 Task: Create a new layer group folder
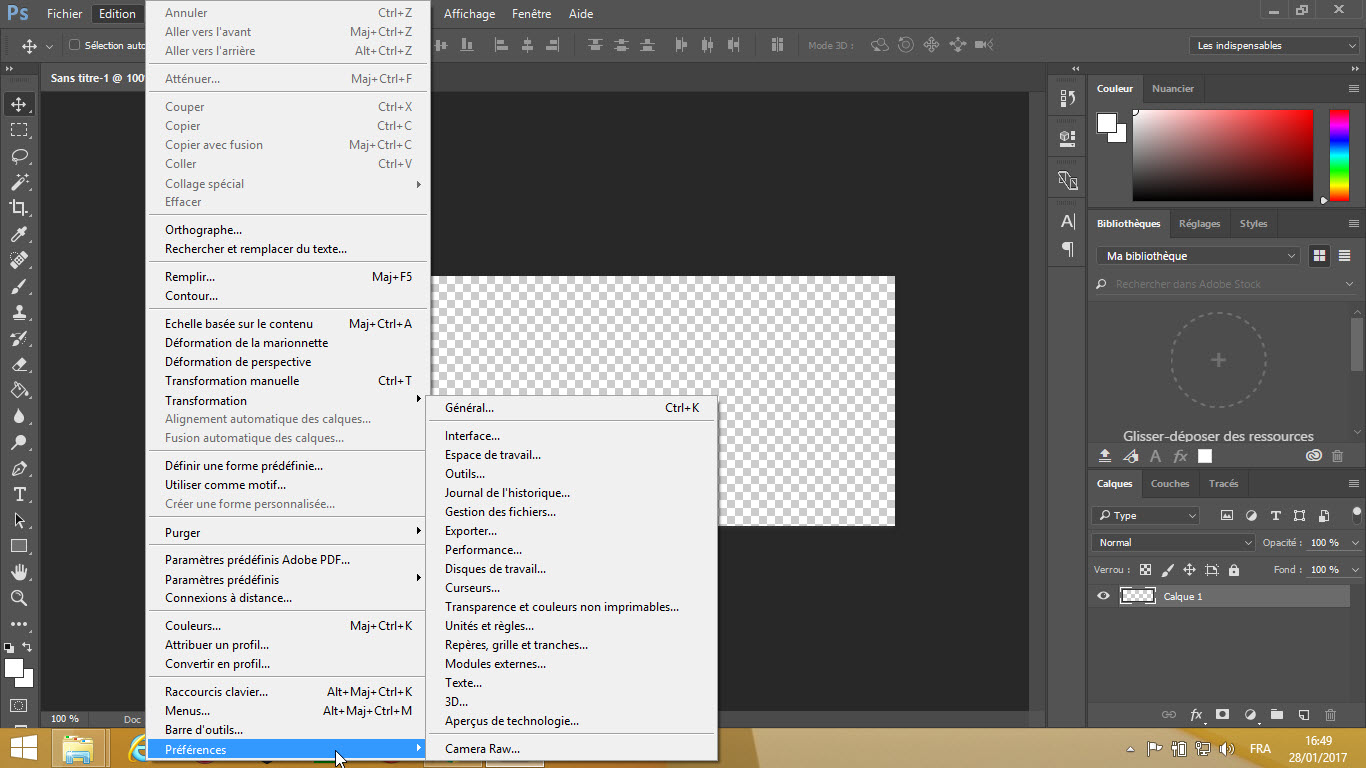(x=1276, y=715)
